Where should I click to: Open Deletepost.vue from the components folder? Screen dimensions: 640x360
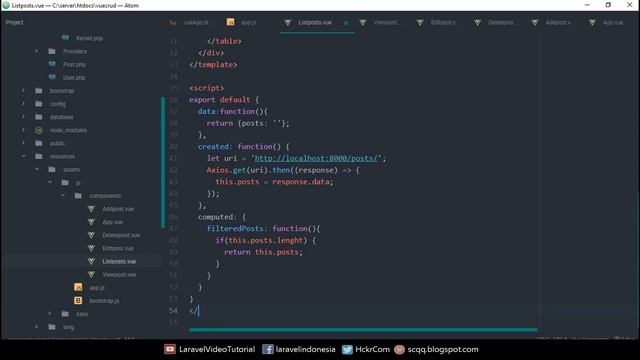[121, 235]
